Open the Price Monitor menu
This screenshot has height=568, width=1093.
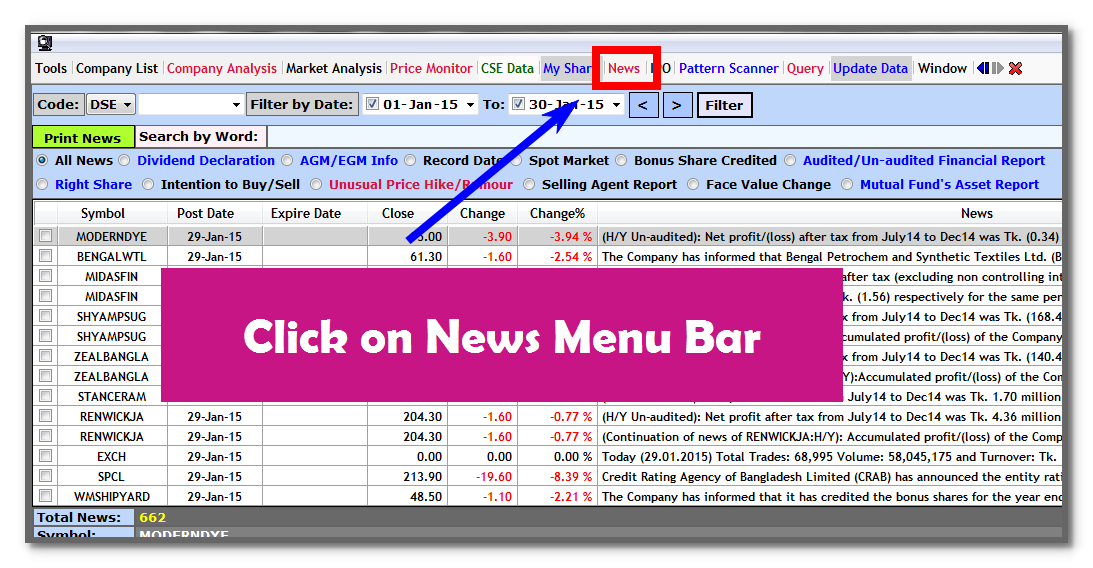431,68
